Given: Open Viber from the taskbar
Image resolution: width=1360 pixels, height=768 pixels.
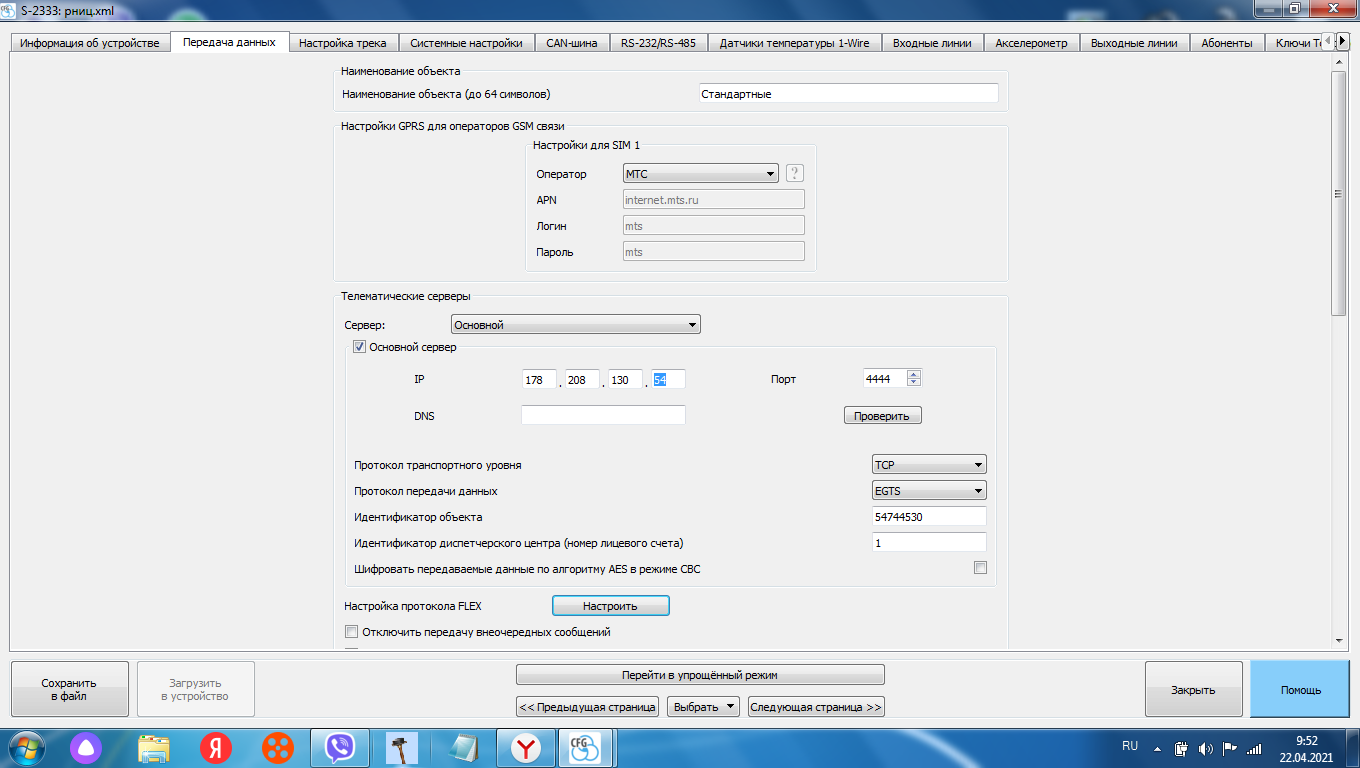Looking at the screenshot, I should tap(340, 747).
